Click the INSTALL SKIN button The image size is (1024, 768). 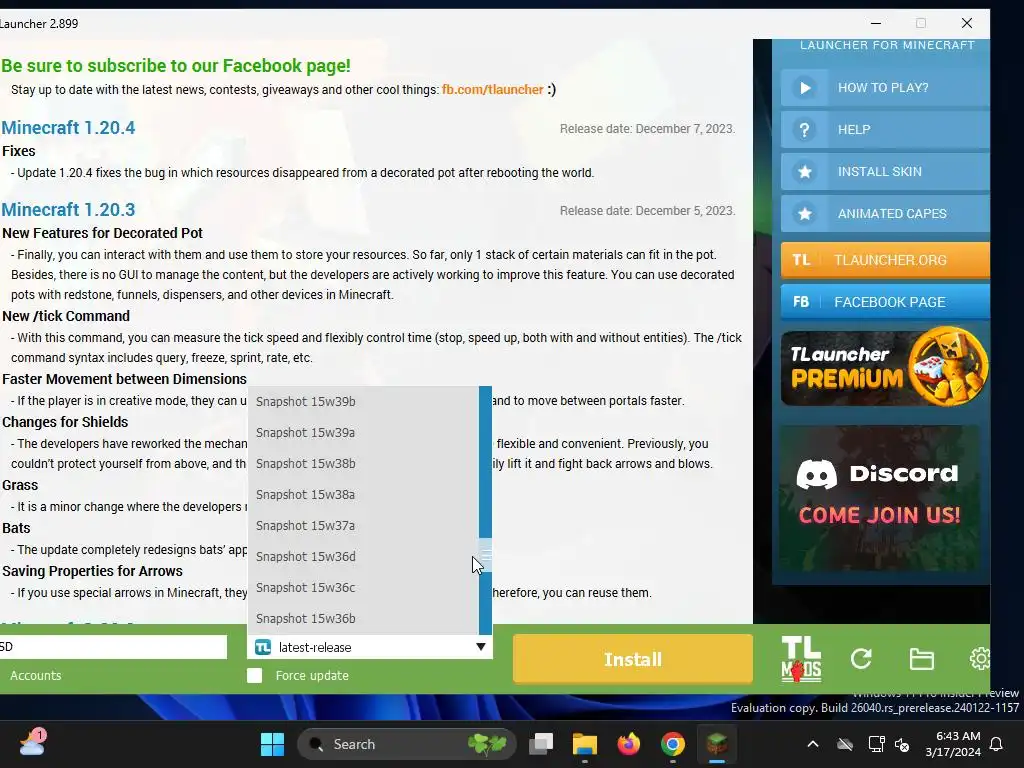(x=885, y=172)
